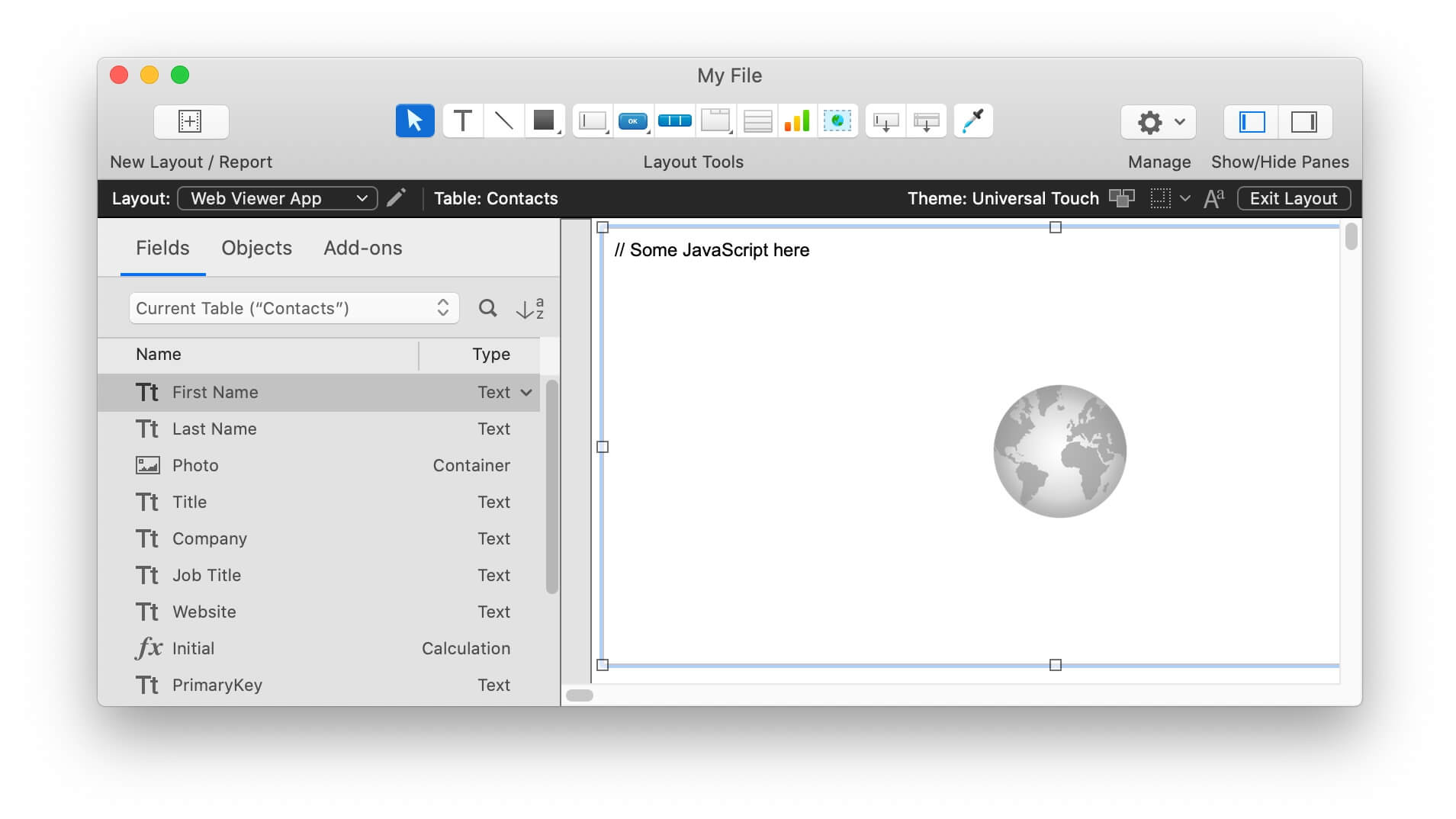This screenshot has width=1456, height=819.
Task: Select the Button tool with OK icon
Action: (x=632, y=120)
